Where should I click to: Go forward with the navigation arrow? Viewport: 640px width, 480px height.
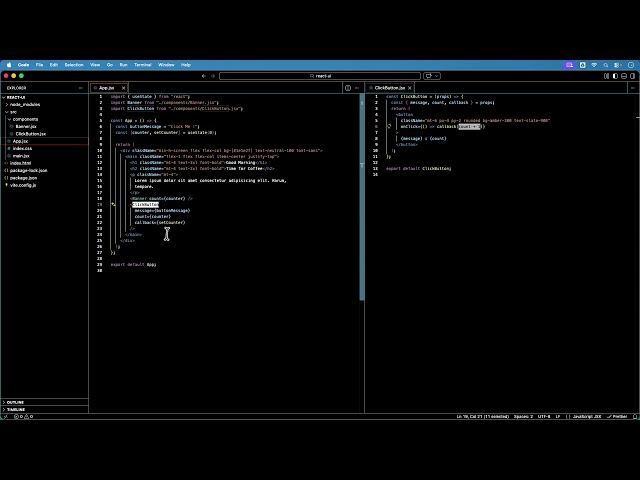213,76
